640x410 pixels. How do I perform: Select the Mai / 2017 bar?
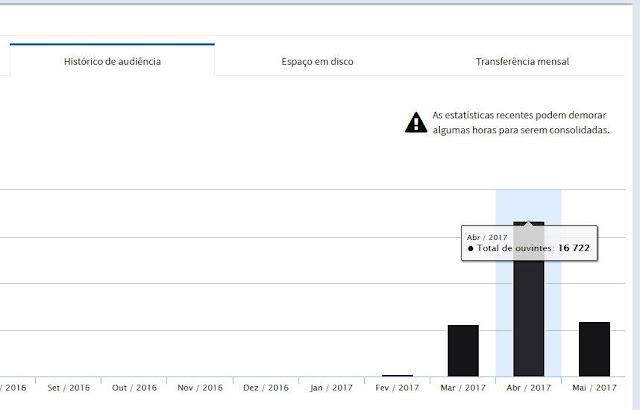click(594, 349)
